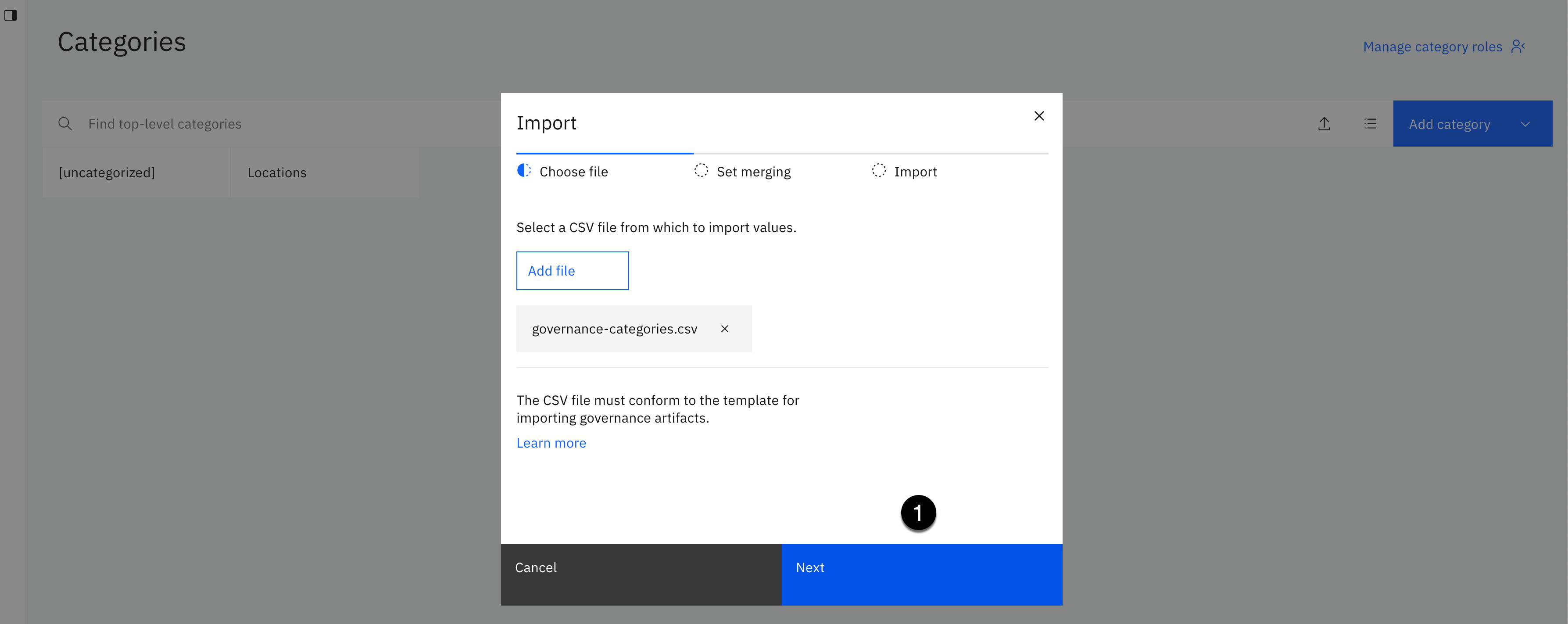Screen dimensions: 1568x624
Task: Switch to list view icon
Action: [1370, 124]
